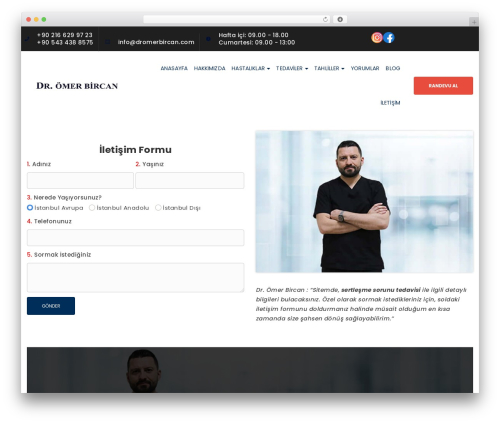
Task: Click phone number +90 216 629 97 23
Action: pyautogui.click(x=65, y=35)
